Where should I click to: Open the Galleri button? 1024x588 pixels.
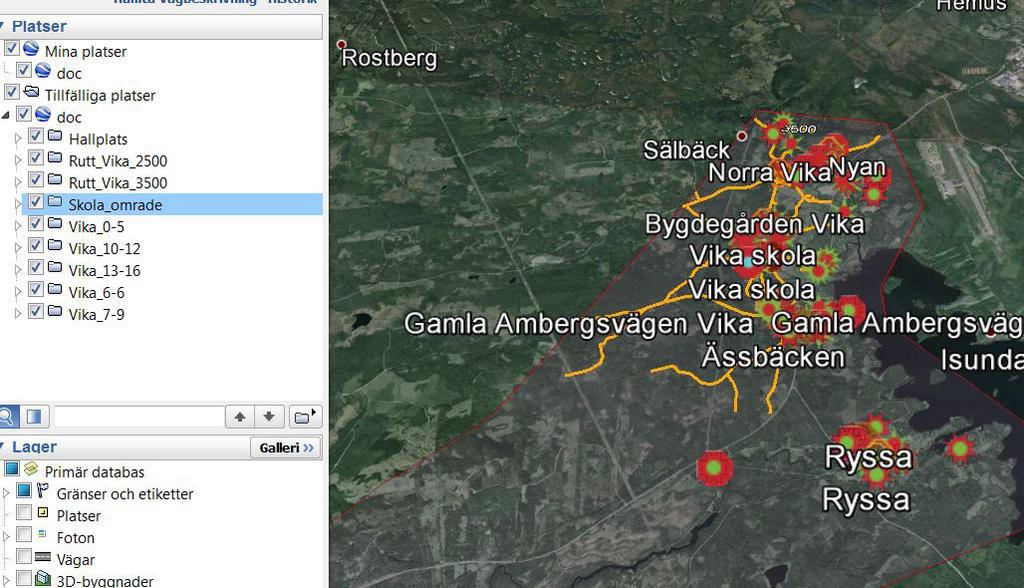286,448
